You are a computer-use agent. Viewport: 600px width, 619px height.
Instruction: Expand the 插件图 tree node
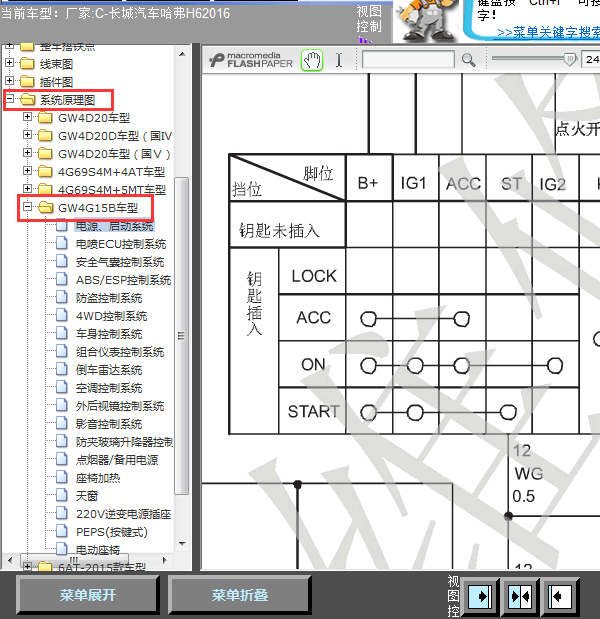coord(9,81)
